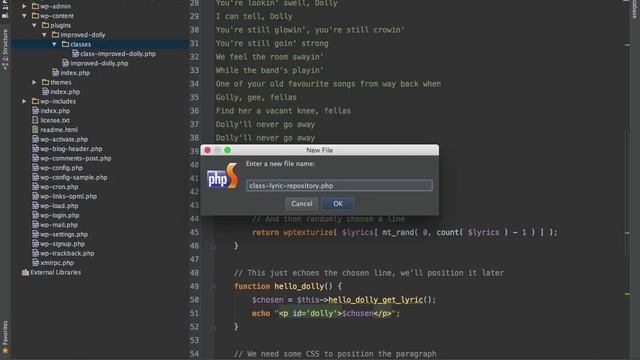This screenshot has width=640, height=360.
Task: Click the license.txt text file icon
Action: pos(36,120)
